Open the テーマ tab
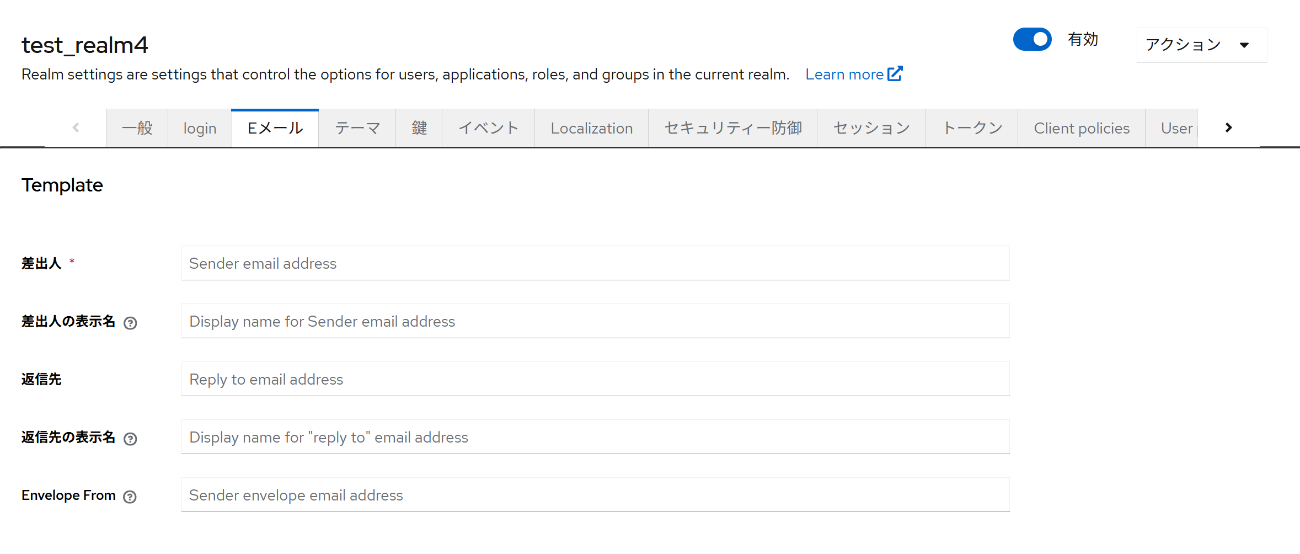Screen dimensions: 1300x554 click(358, 128)
